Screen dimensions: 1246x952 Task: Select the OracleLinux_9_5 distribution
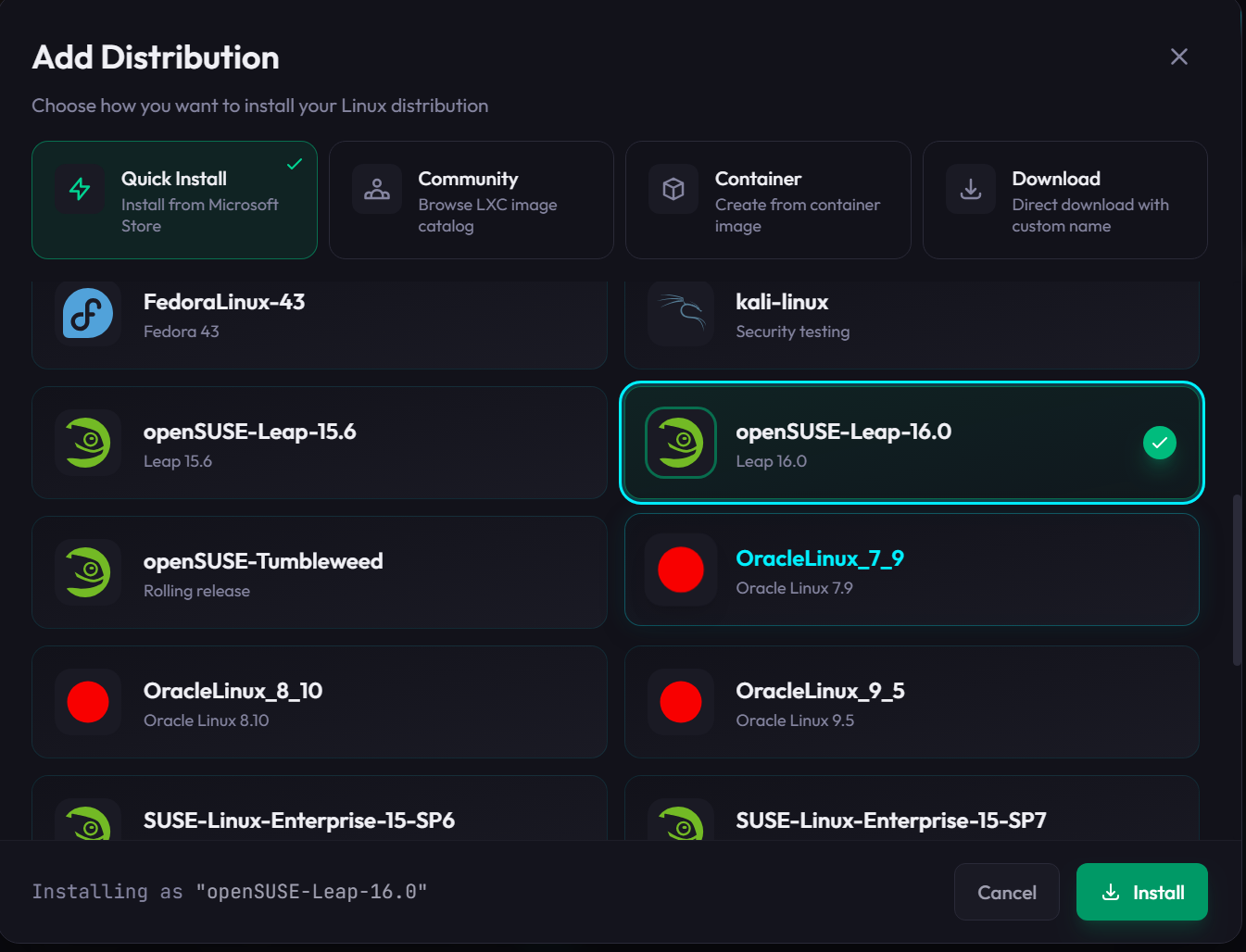click(912, 702)
